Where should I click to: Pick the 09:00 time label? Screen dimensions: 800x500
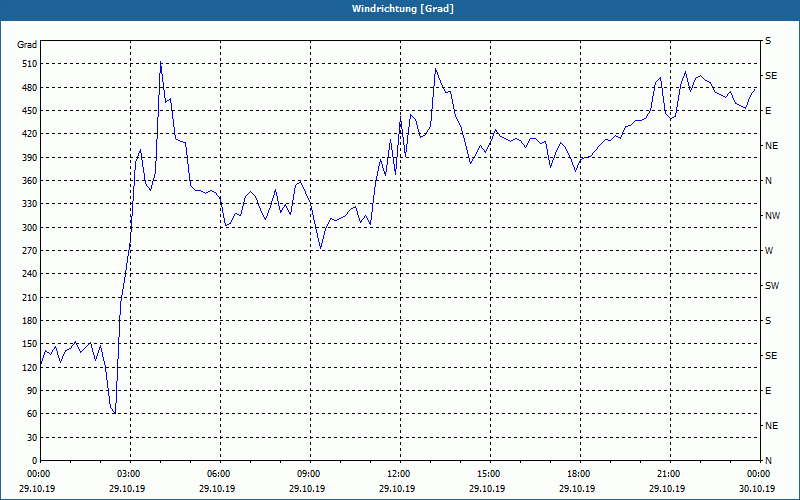[310, 474]
